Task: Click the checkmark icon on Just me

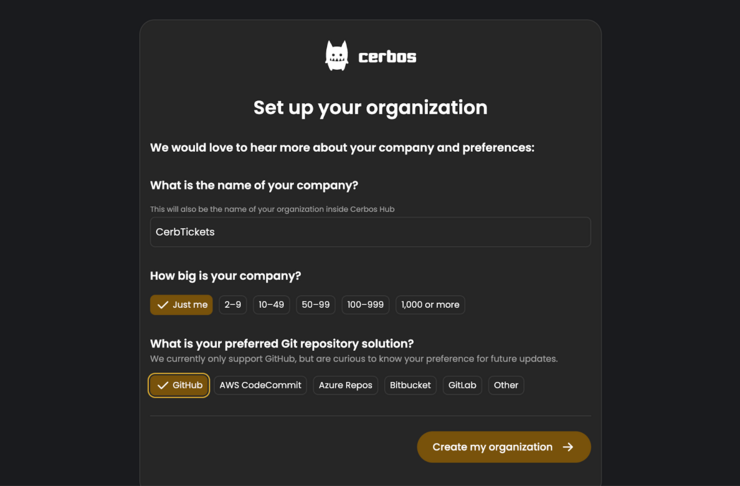Action: 163,305
